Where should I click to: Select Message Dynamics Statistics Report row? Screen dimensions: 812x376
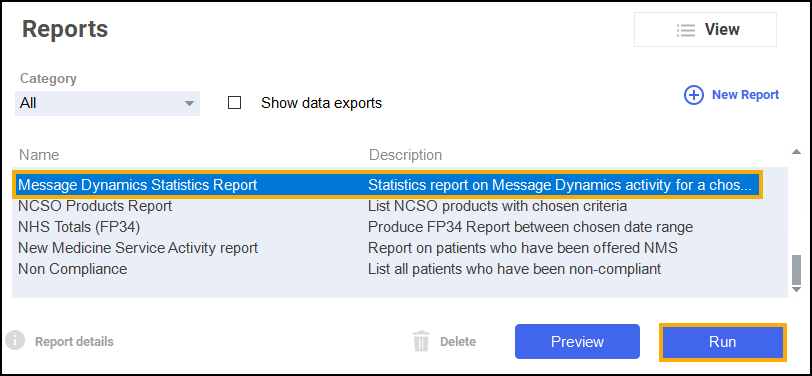(x=388, y=185)
